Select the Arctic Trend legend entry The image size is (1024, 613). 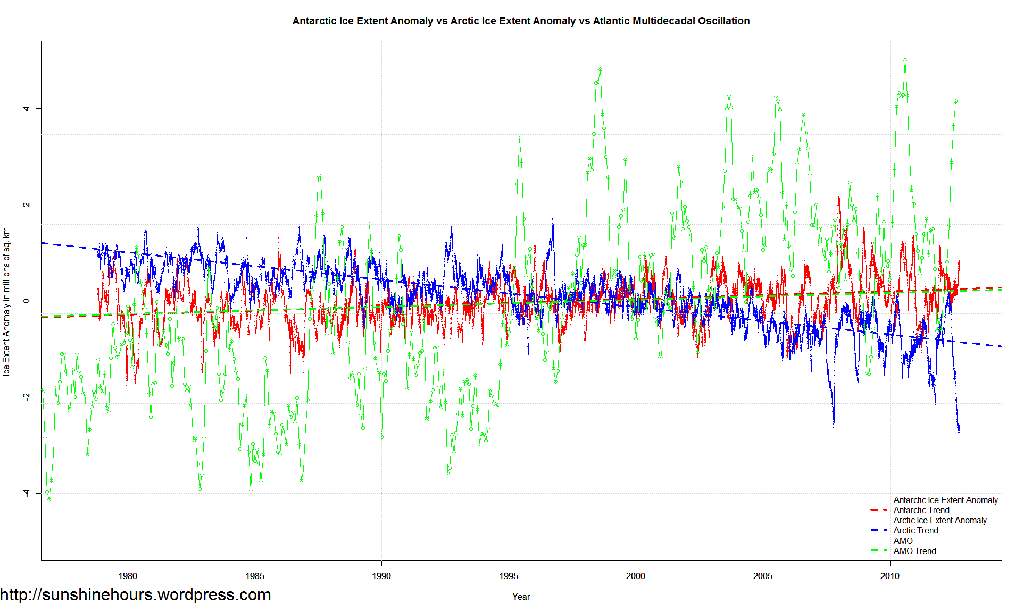[915, 530]
